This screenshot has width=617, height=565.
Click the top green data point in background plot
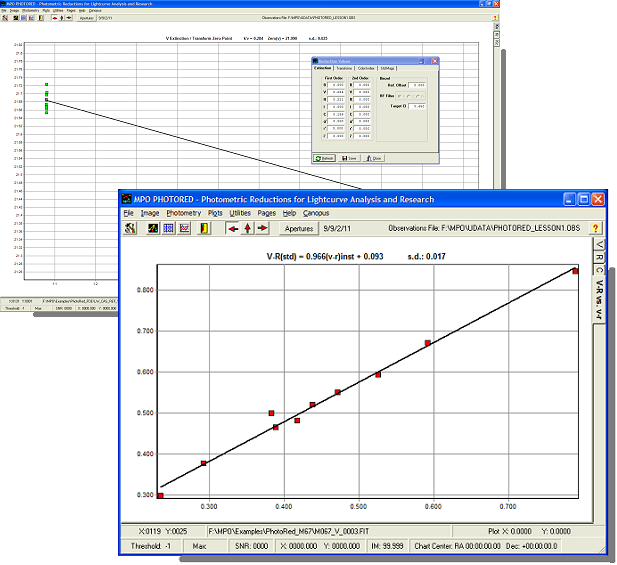click(x=46, y=84)
